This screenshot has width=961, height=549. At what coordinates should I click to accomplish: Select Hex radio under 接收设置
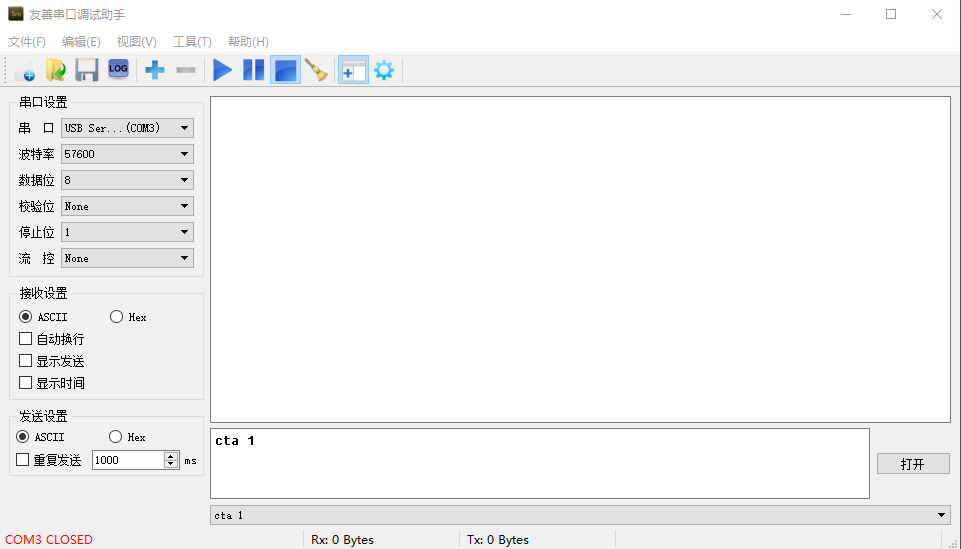tap(116, 317)
